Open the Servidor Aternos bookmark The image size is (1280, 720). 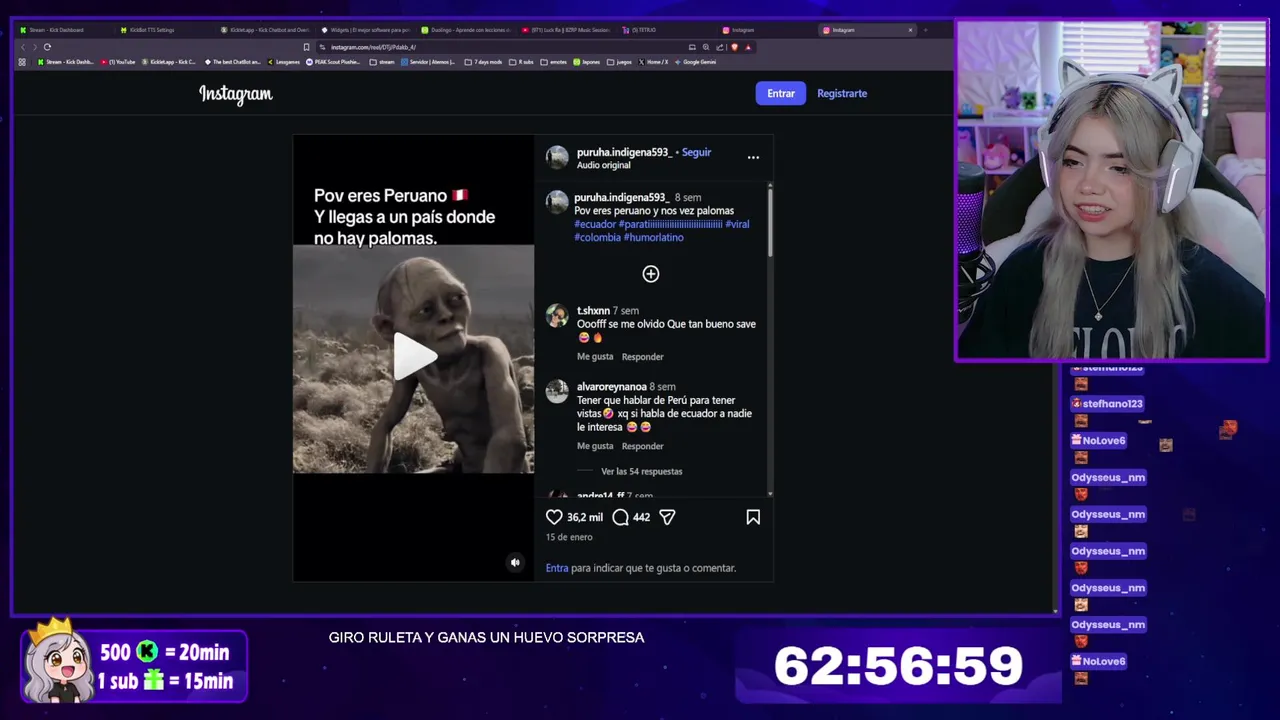pos(428,62)
